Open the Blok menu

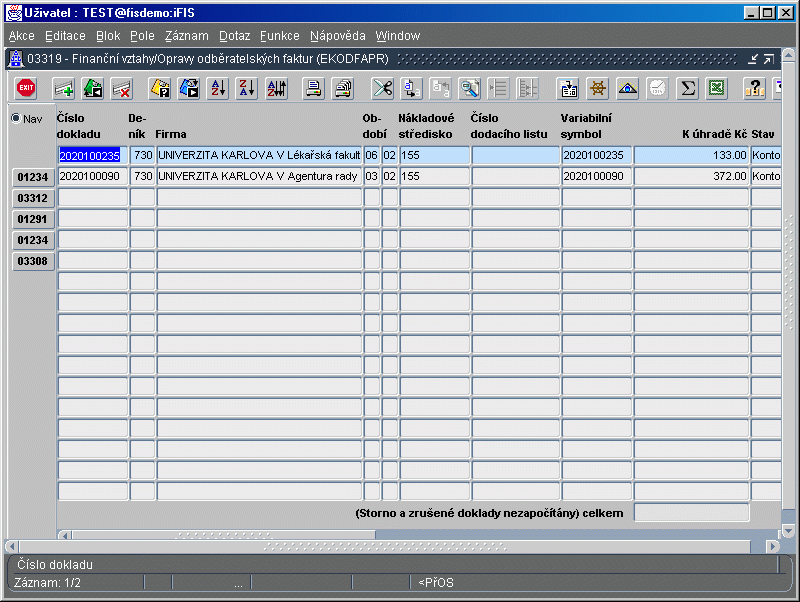pyautogui.click(x=108, y=36)
